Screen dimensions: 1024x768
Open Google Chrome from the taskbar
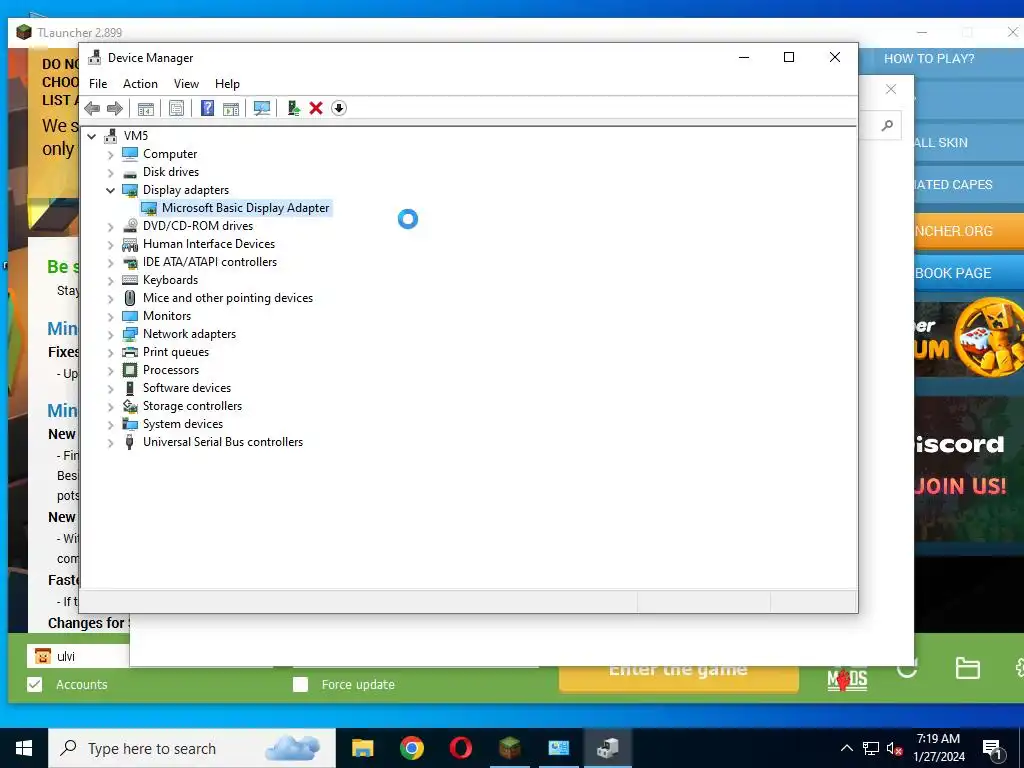coord(411,748)
